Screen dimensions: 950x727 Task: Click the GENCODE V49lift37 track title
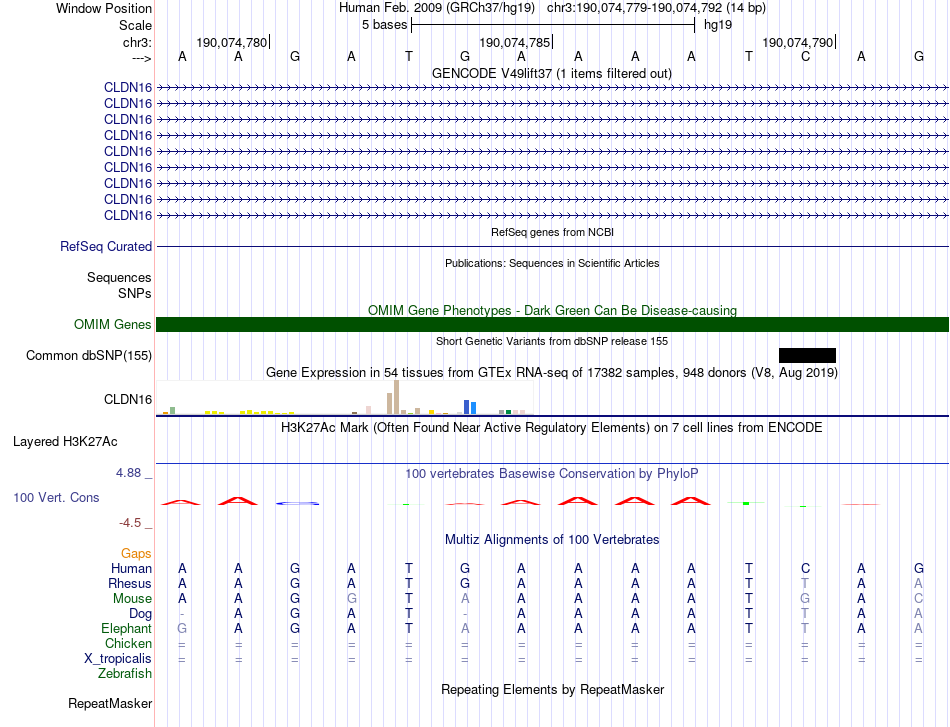tap(552, 74)
